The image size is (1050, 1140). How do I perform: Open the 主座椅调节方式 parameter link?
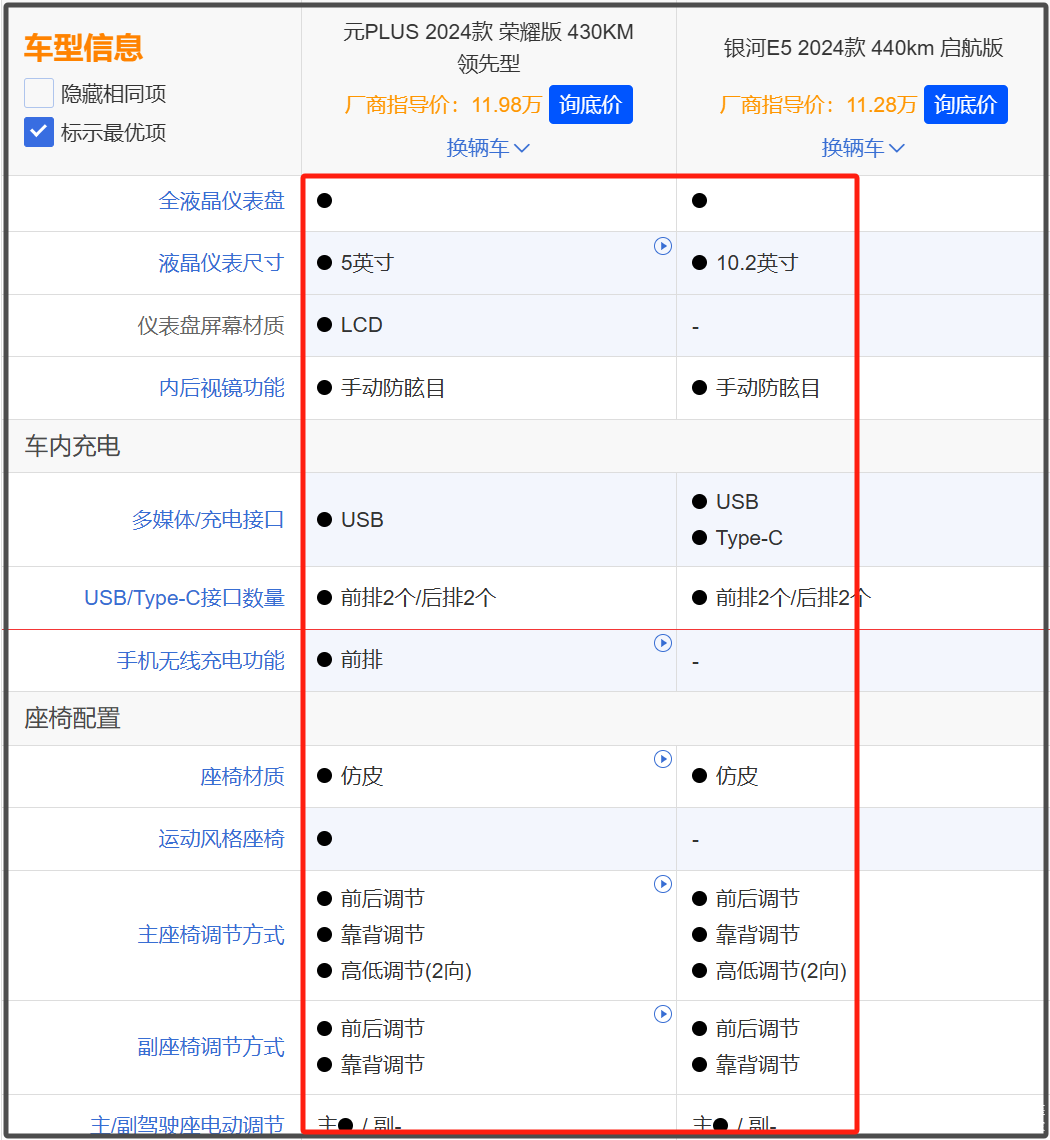point(211,935)
